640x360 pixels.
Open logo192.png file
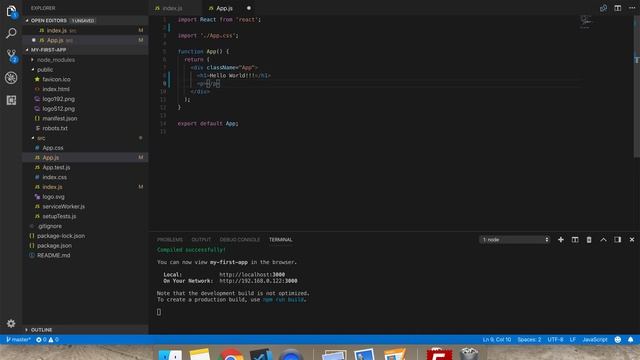(x=85, y=99)
